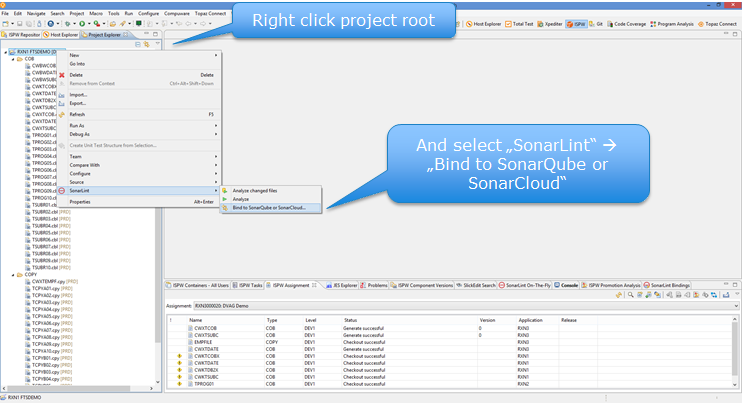Click the SonarLint icon in context menu

click(x=62, y=191)
